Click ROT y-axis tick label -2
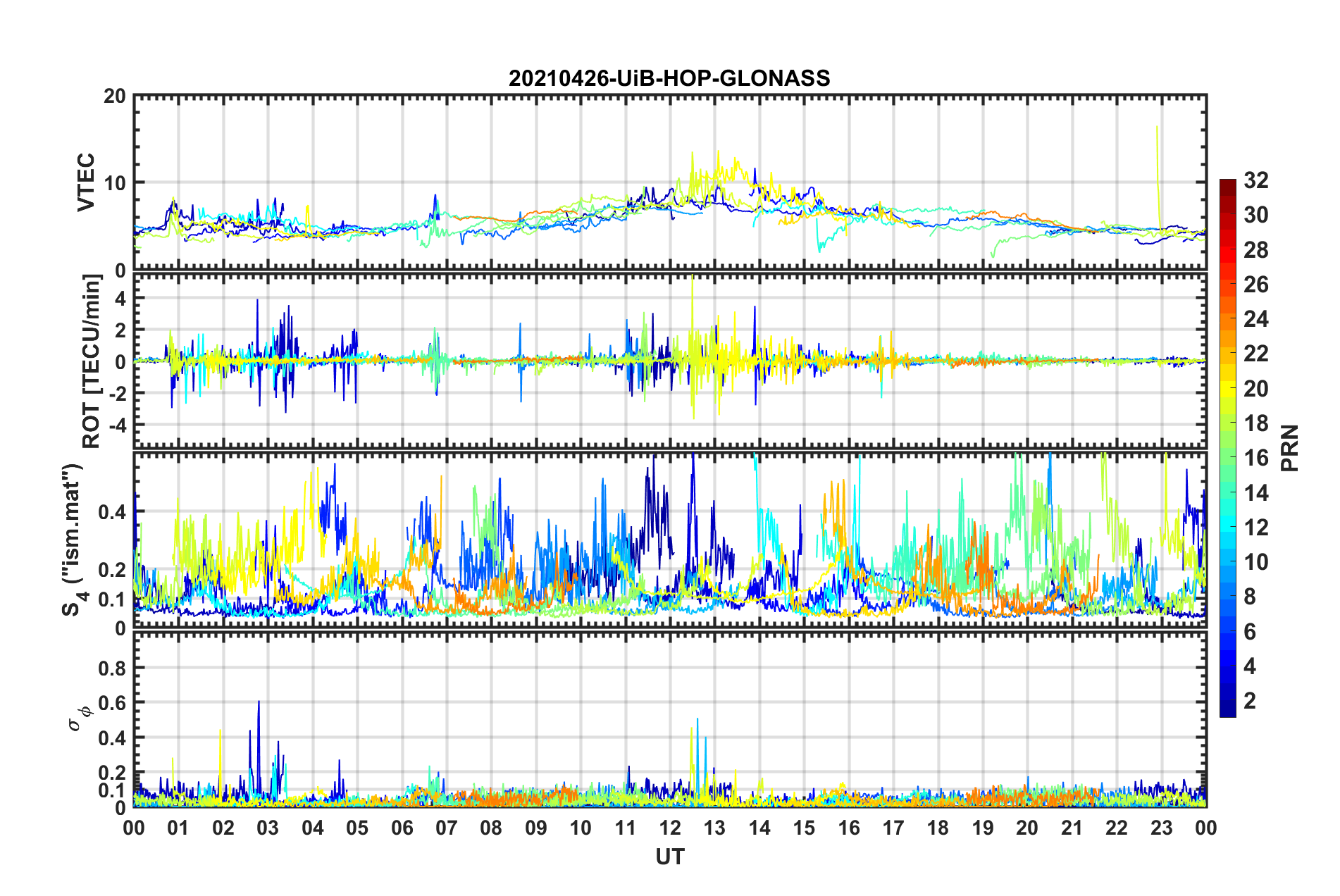Viewport: 1340px width, 896px height. (117, 394)
